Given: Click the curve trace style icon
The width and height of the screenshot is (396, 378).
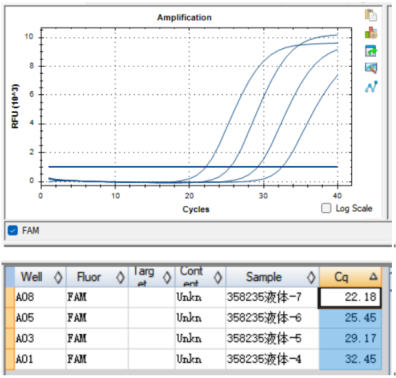Looking at the screenshot, I should tap(371, 87).
